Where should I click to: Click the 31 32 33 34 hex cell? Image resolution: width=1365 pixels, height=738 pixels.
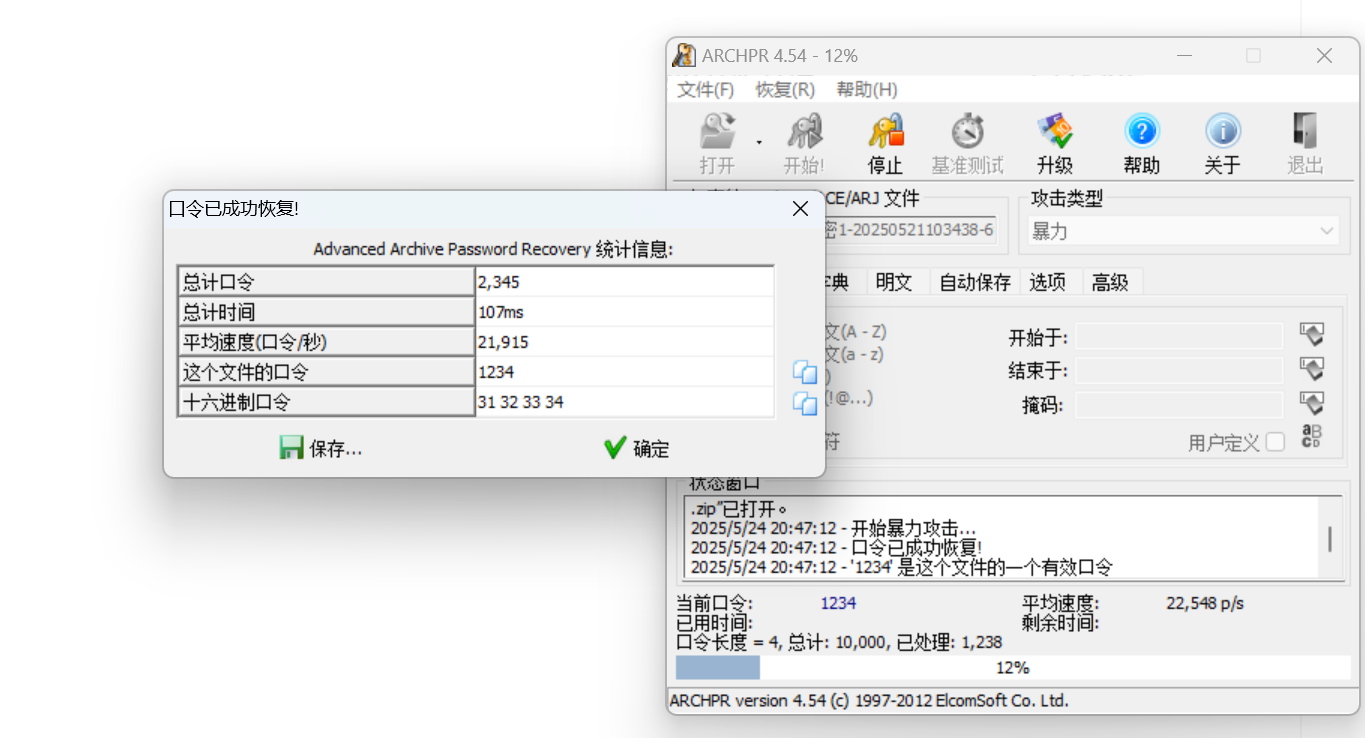625,402
